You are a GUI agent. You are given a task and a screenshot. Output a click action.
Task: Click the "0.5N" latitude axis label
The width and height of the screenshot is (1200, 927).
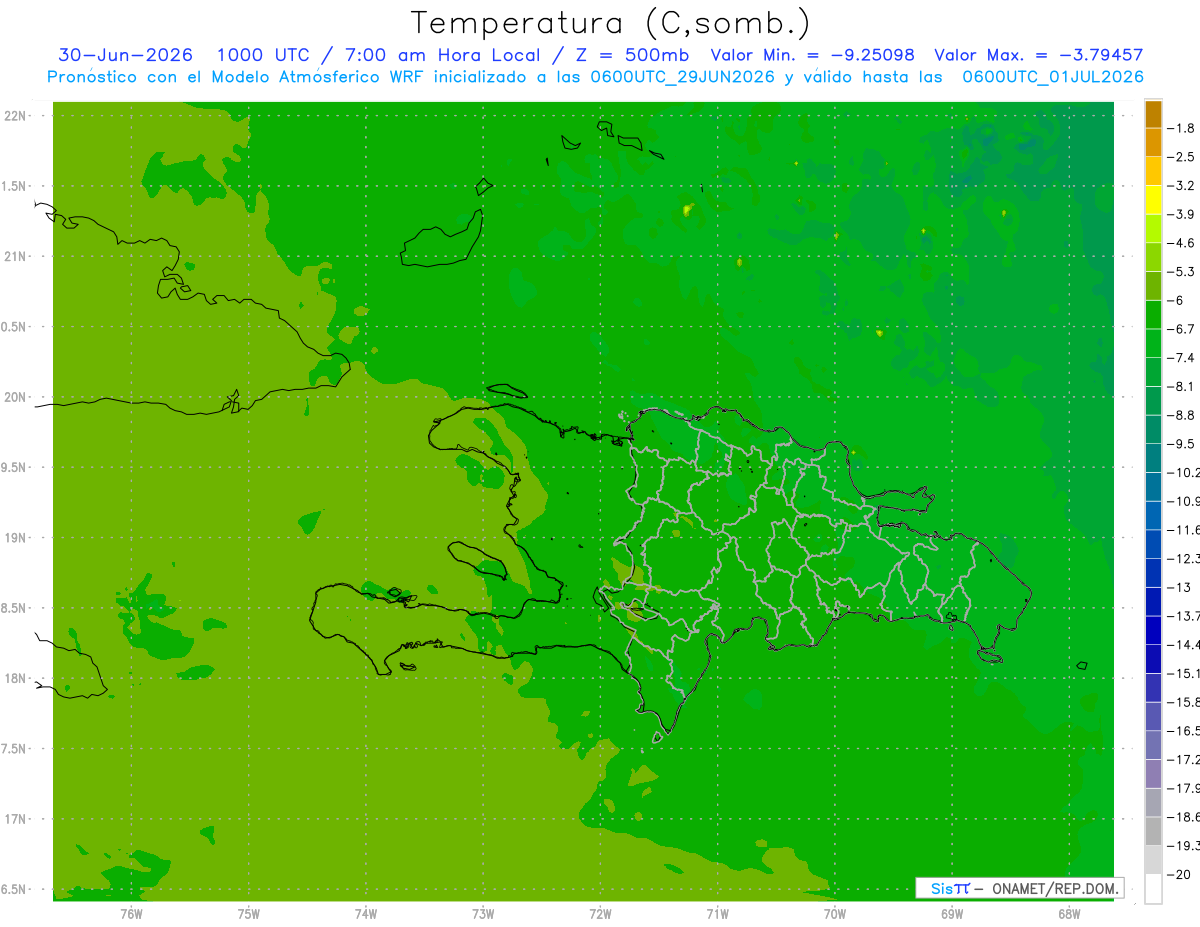click(x=15, y=327)
